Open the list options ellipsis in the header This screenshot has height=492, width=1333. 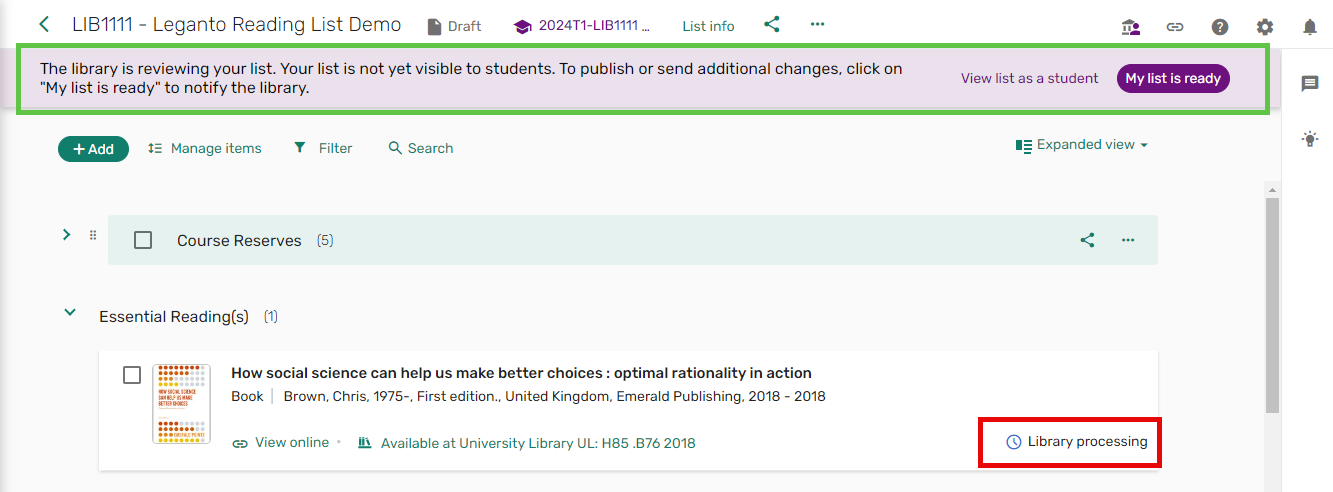817,25
